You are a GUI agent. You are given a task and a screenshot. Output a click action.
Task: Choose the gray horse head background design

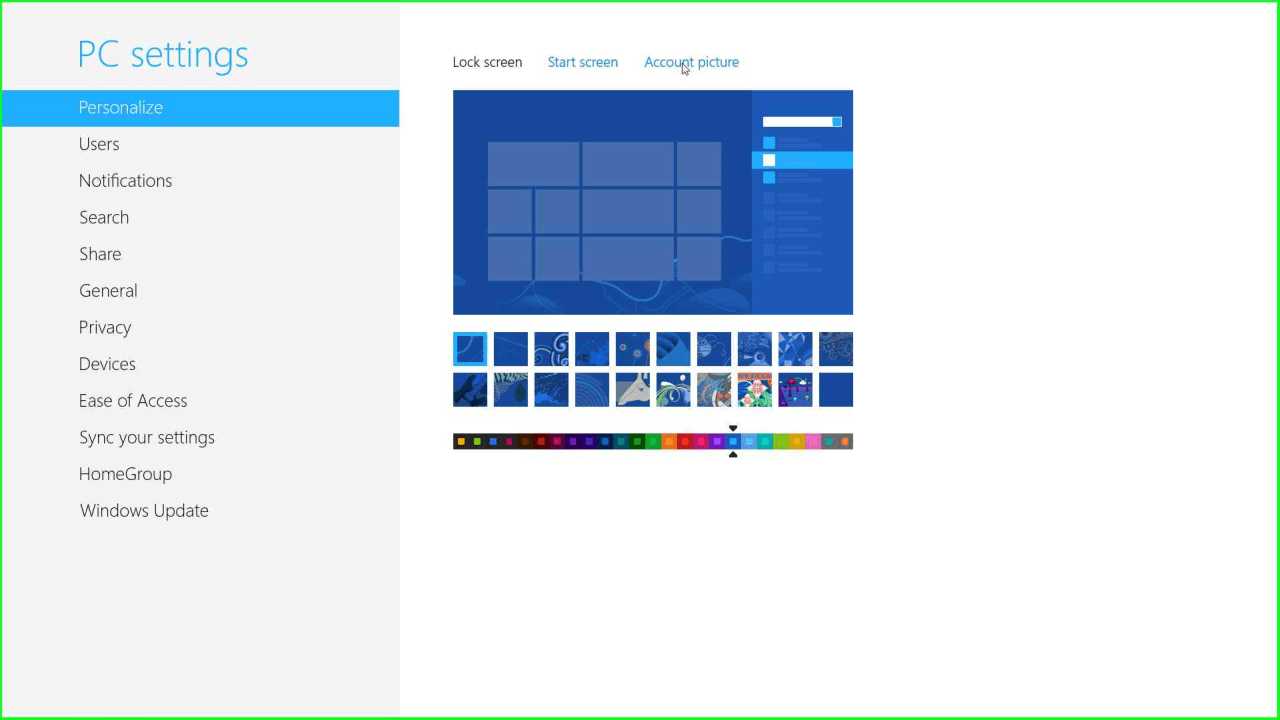point(632,390)
